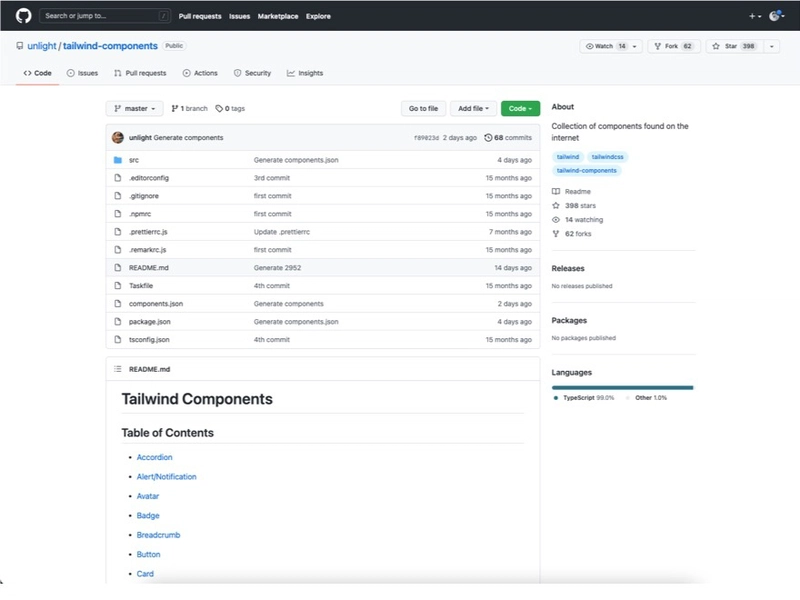This screenshot has width=800, height=600.
Task: Click the Watch button
Action: (x=605, y=46)
